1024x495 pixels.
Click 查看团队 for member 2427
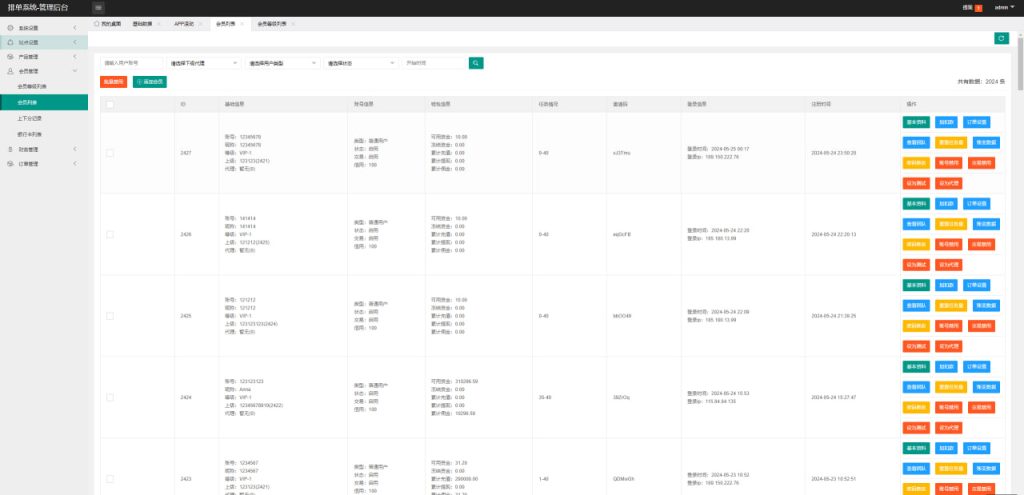[916, 142]
